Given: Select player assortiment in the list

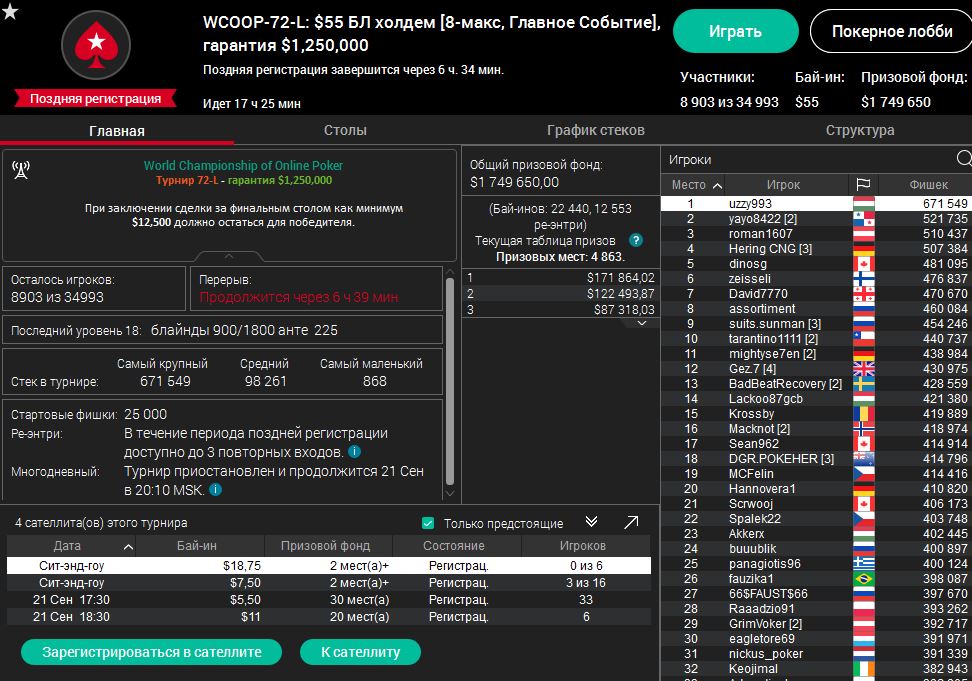Looking at the screenshot, I should pyautogui.click(x=816, y=309).
